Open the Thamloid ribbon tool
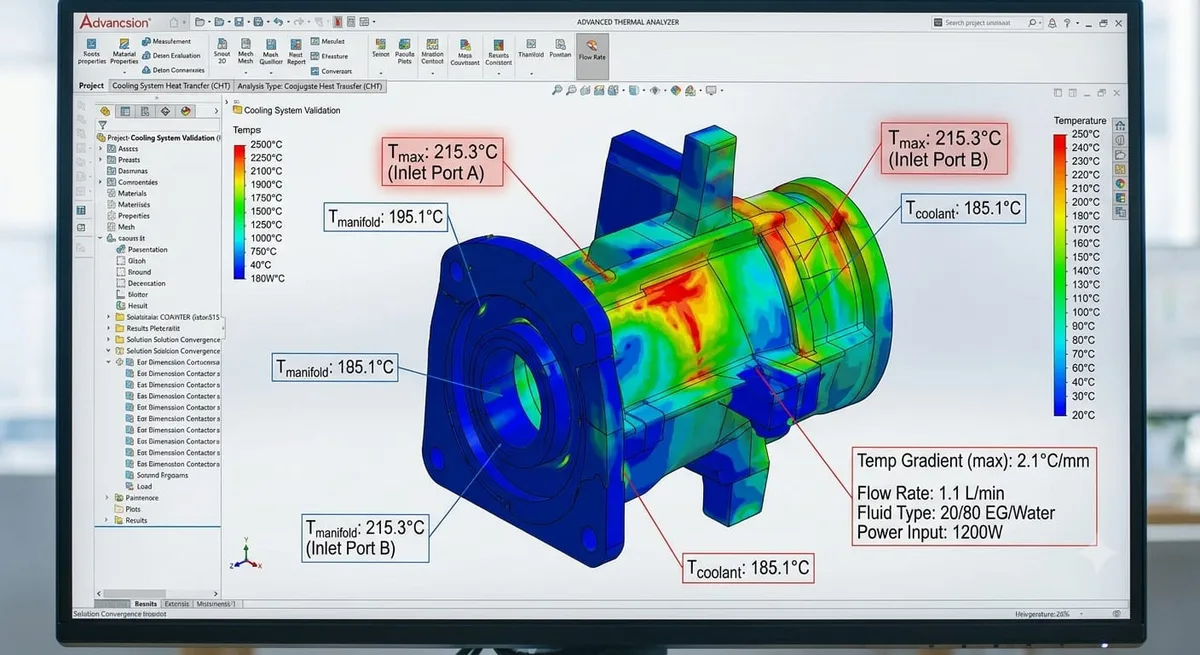The image size is (1200, 655). point(531,48)
